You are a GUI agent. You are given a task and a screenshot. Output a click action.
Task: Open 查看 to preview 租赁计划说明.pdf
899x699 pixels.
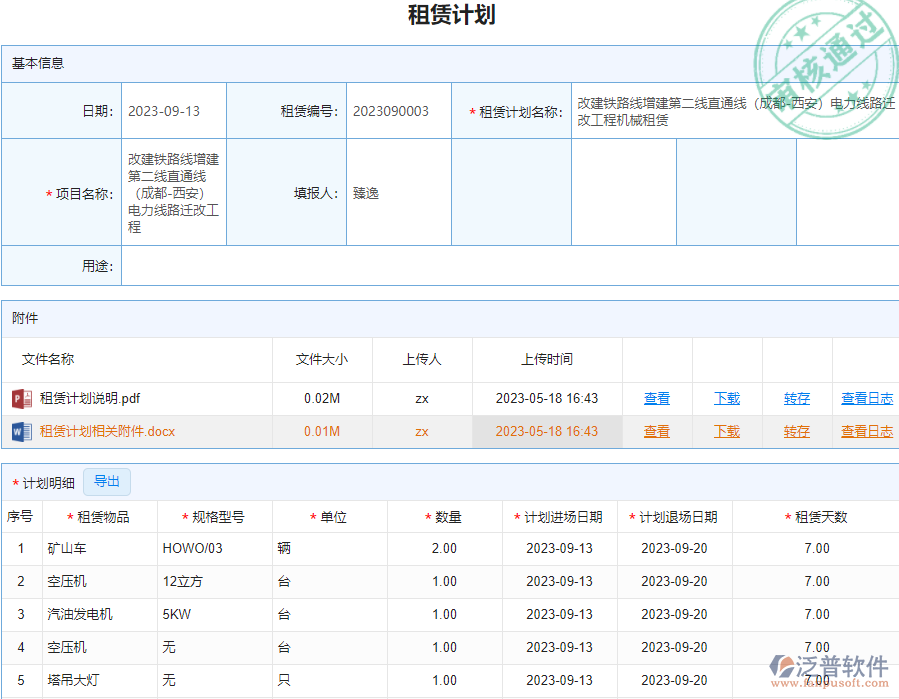pyautogui.click(x=657, y=398)
